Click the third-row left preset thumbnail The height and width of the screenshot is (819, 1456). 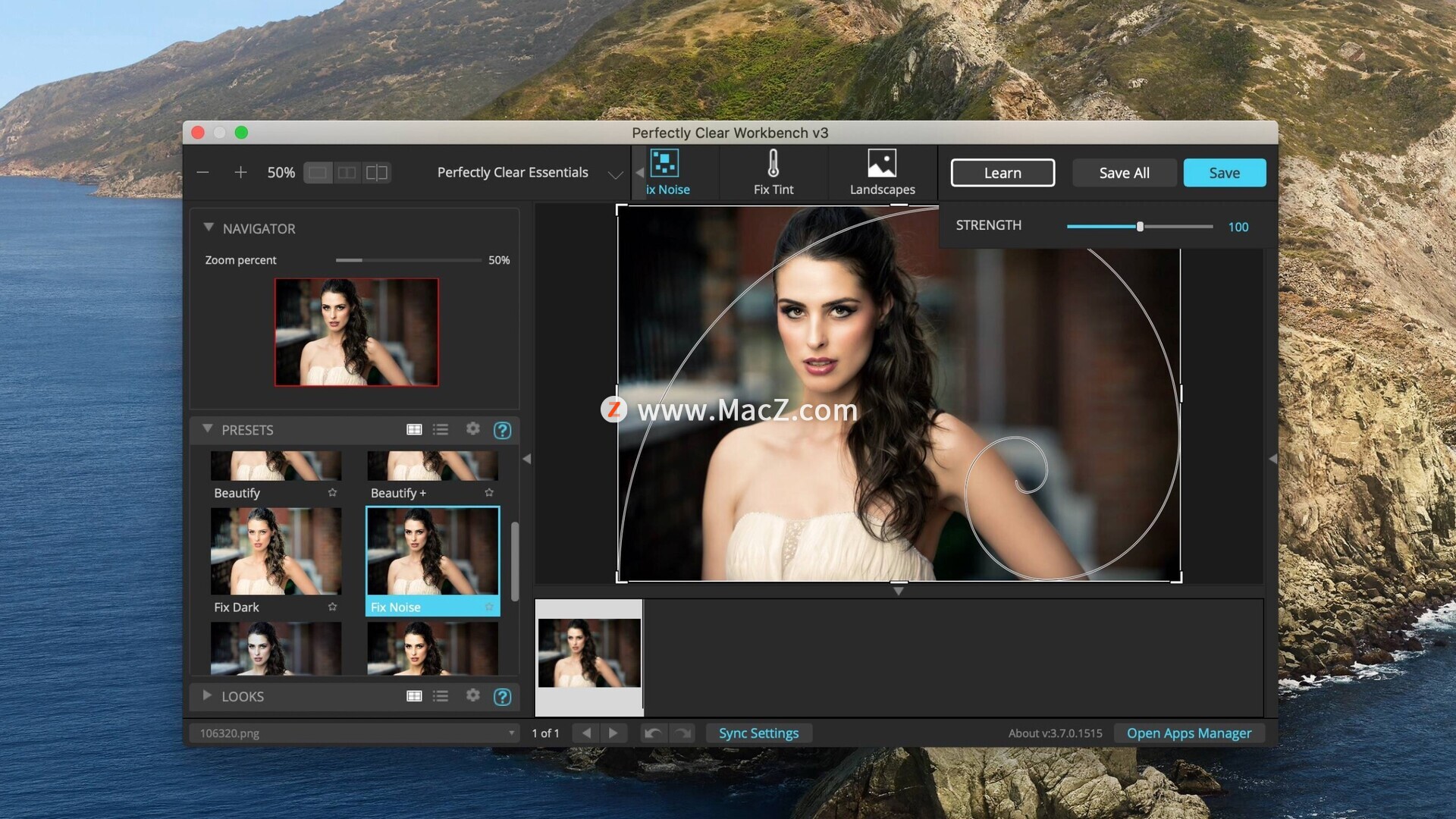276,648
